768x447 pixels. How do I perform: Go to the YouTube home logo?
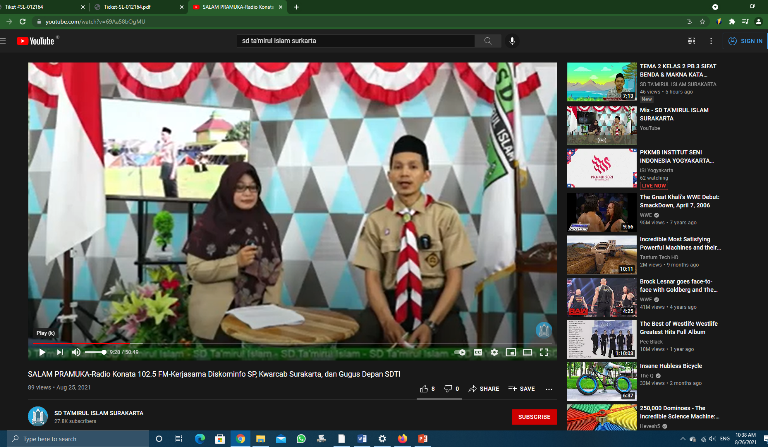click(36, 41)
